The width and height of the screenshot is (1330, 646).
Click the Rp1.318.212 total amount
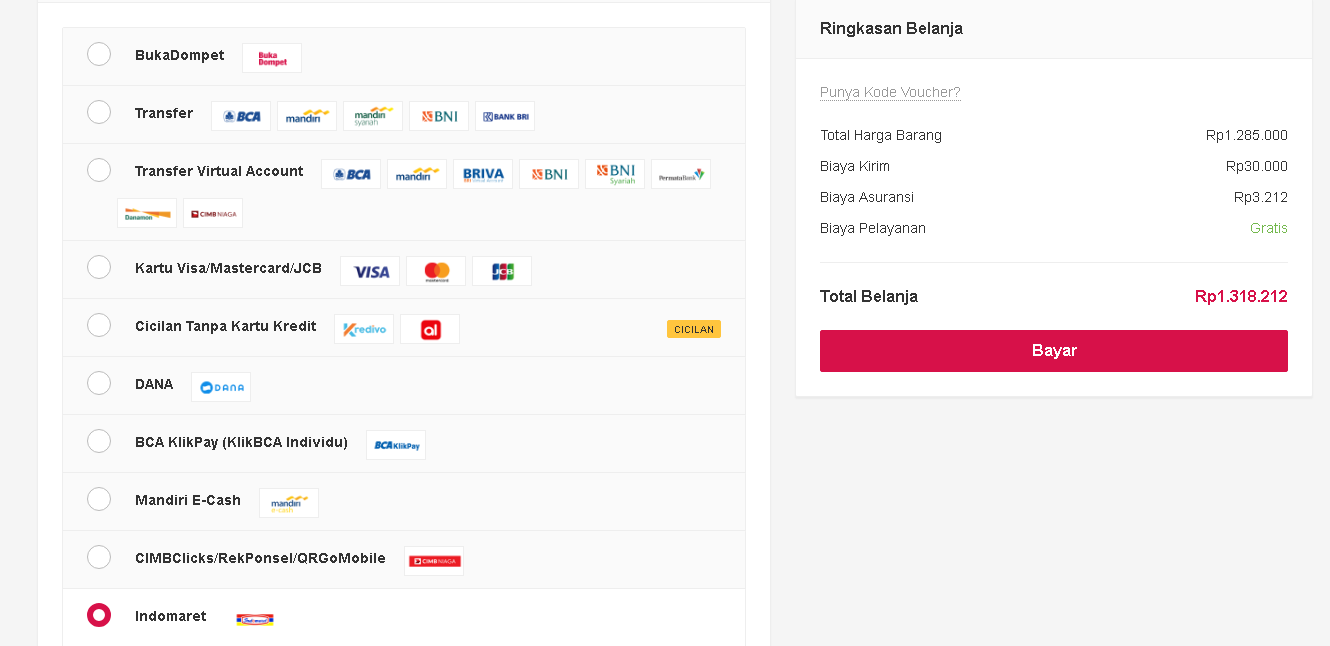click(x=1241, y=296)
